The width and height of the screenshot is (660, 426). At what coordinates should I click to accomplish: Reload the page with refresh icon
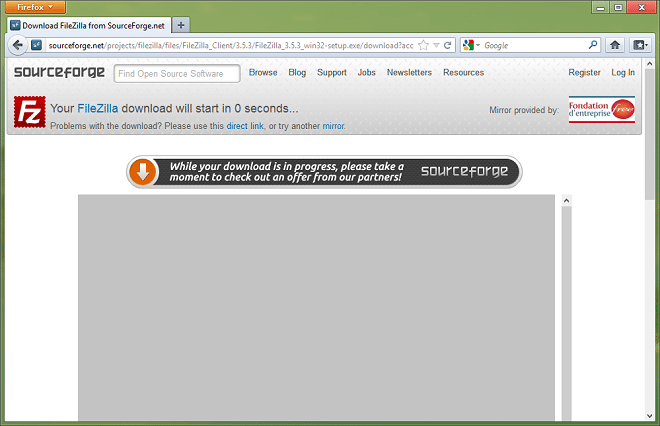(x=447, y=45)
